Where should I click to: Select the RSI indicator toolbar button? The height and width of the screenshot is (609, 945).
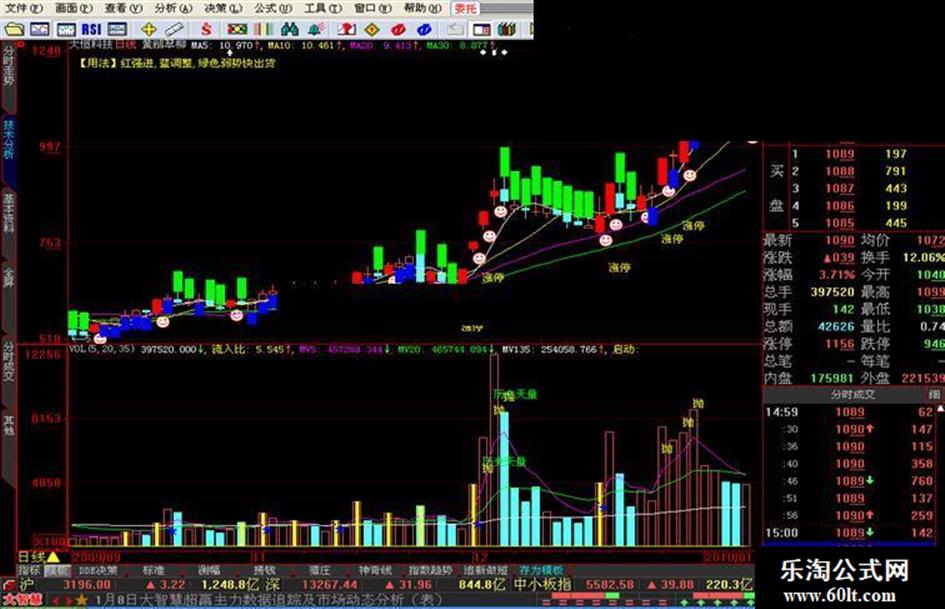pyautogui.click(x=92, y=29)
